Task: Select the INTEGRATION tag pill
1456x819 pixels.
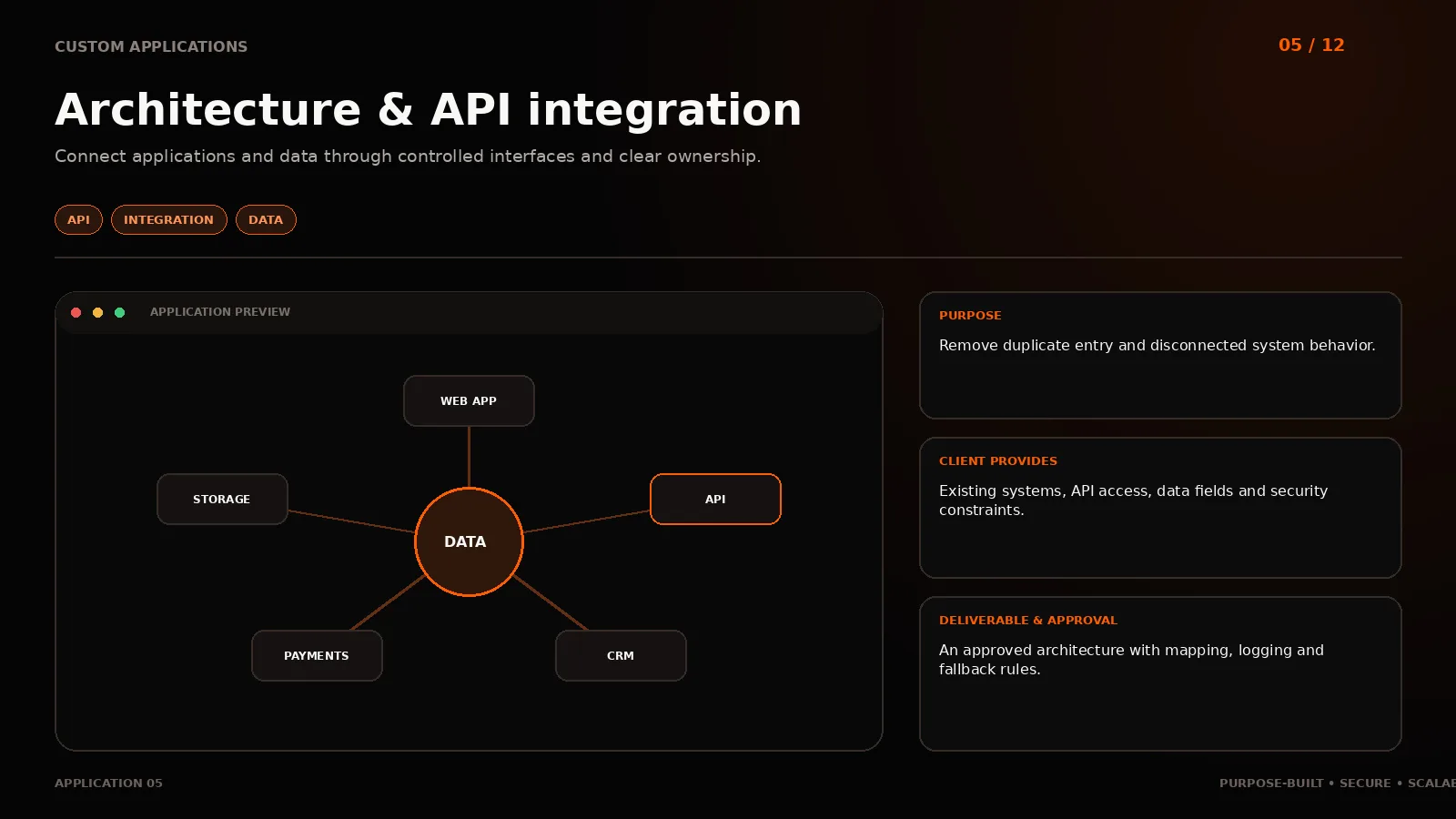Action: (168, 219)
